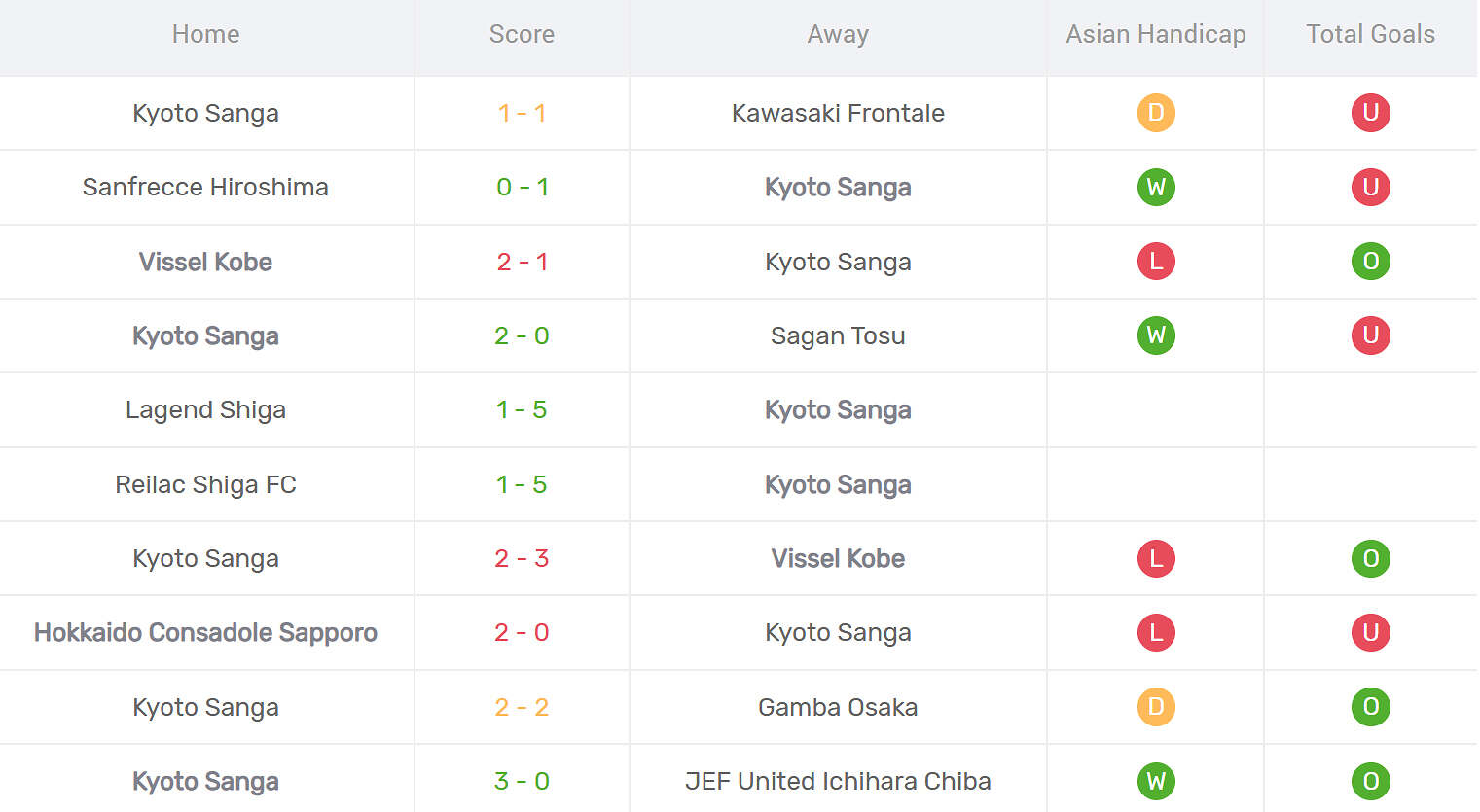Screen dimensions: 1480x812
Task: Click the Over badge in JEF United row
Action: [x=1370, y=781]
